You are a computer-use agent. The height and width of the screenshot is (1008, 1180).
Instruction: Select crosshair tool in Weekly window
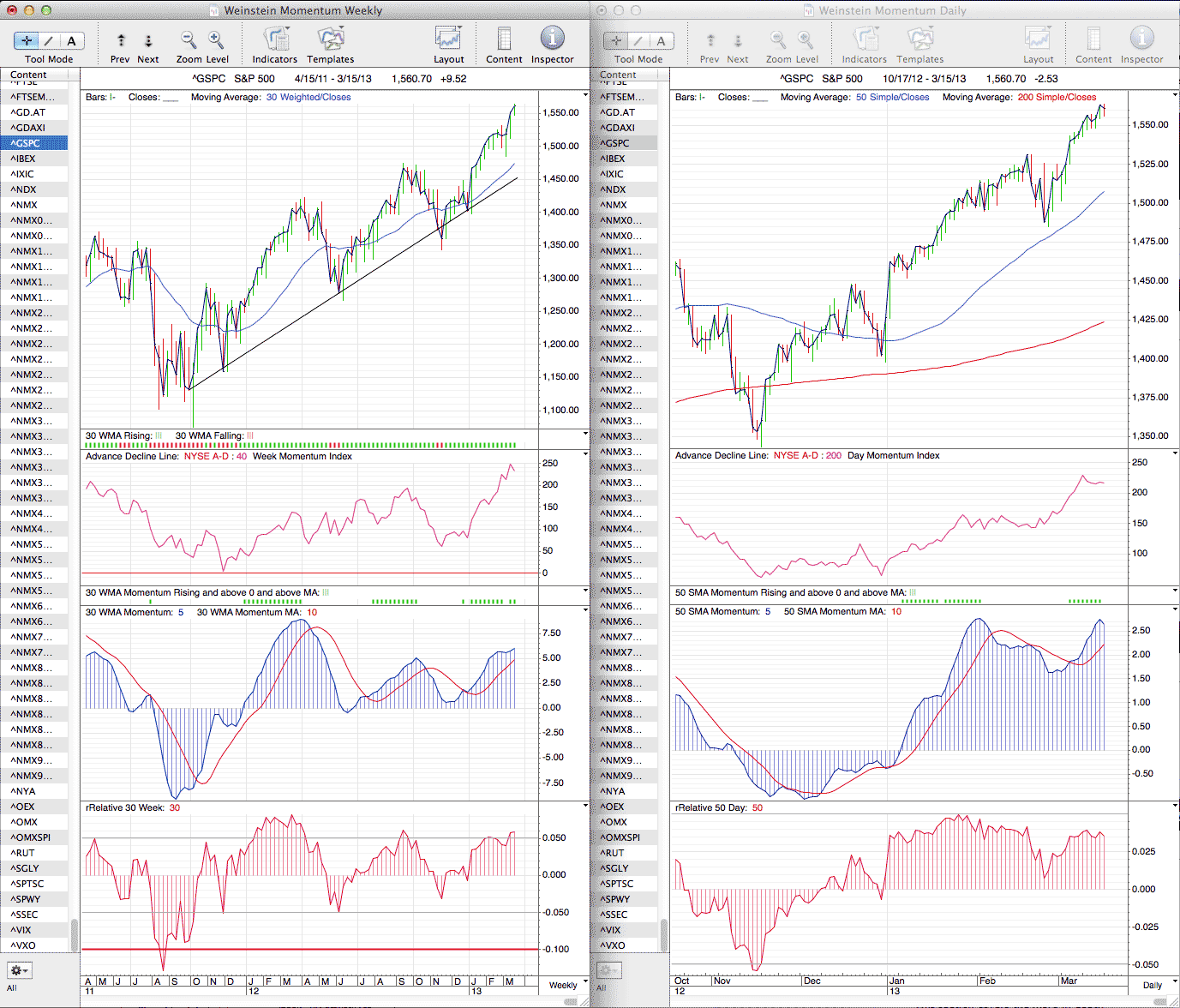point(27,40)
